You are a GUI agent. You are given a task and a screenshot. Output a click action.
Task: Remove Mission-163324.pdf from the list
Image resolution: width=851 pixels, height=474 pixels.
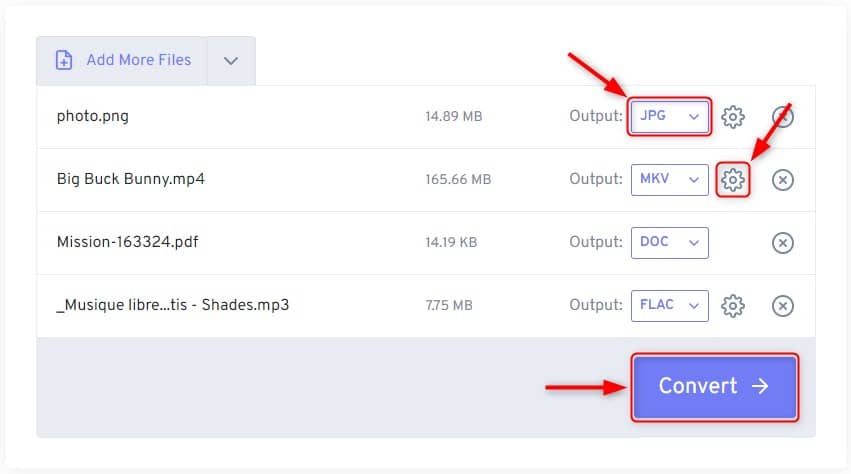(783, 243)
